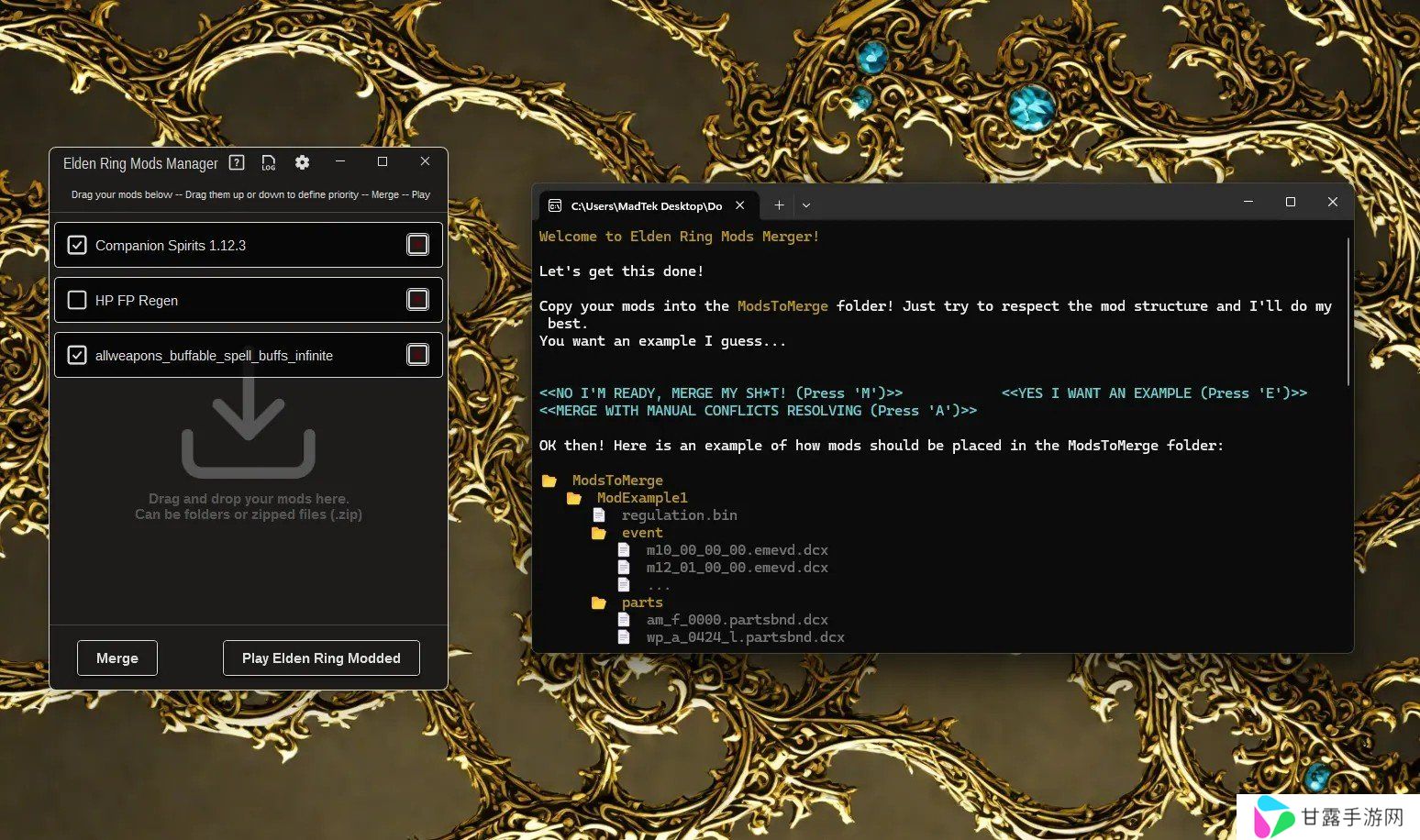Click 'NO I'M READY, MERGE MY SH*T!' option
This screenshot has width=1420, height=840.
coord(721,393)
